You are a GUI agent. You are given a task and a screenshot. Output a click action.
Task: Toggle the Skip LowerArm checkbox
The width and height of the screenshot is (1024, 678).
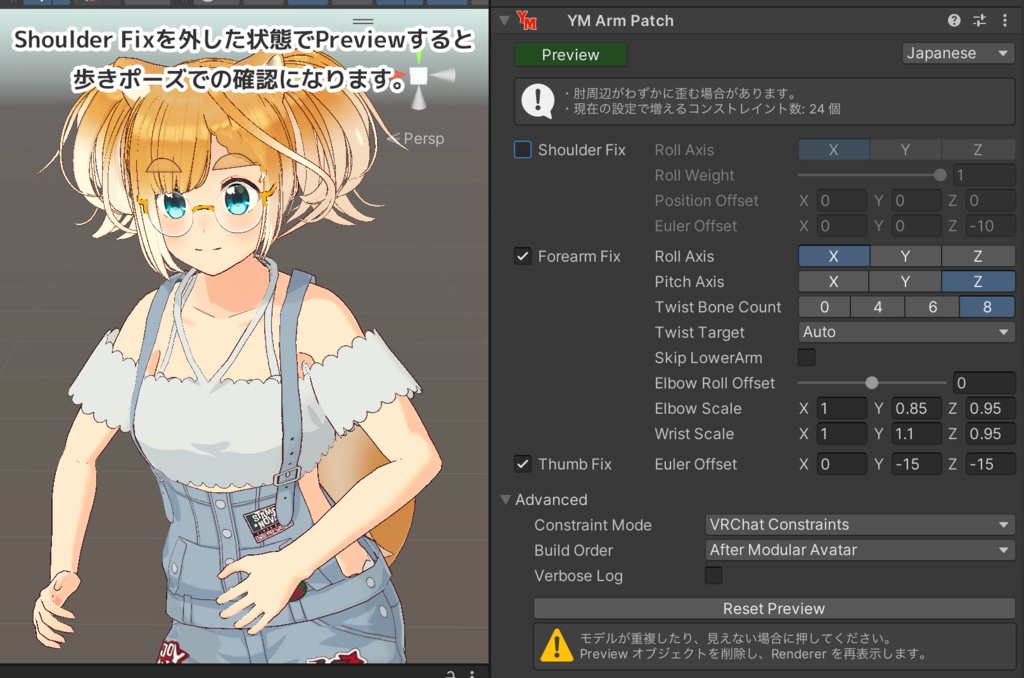tap(807, 357)
